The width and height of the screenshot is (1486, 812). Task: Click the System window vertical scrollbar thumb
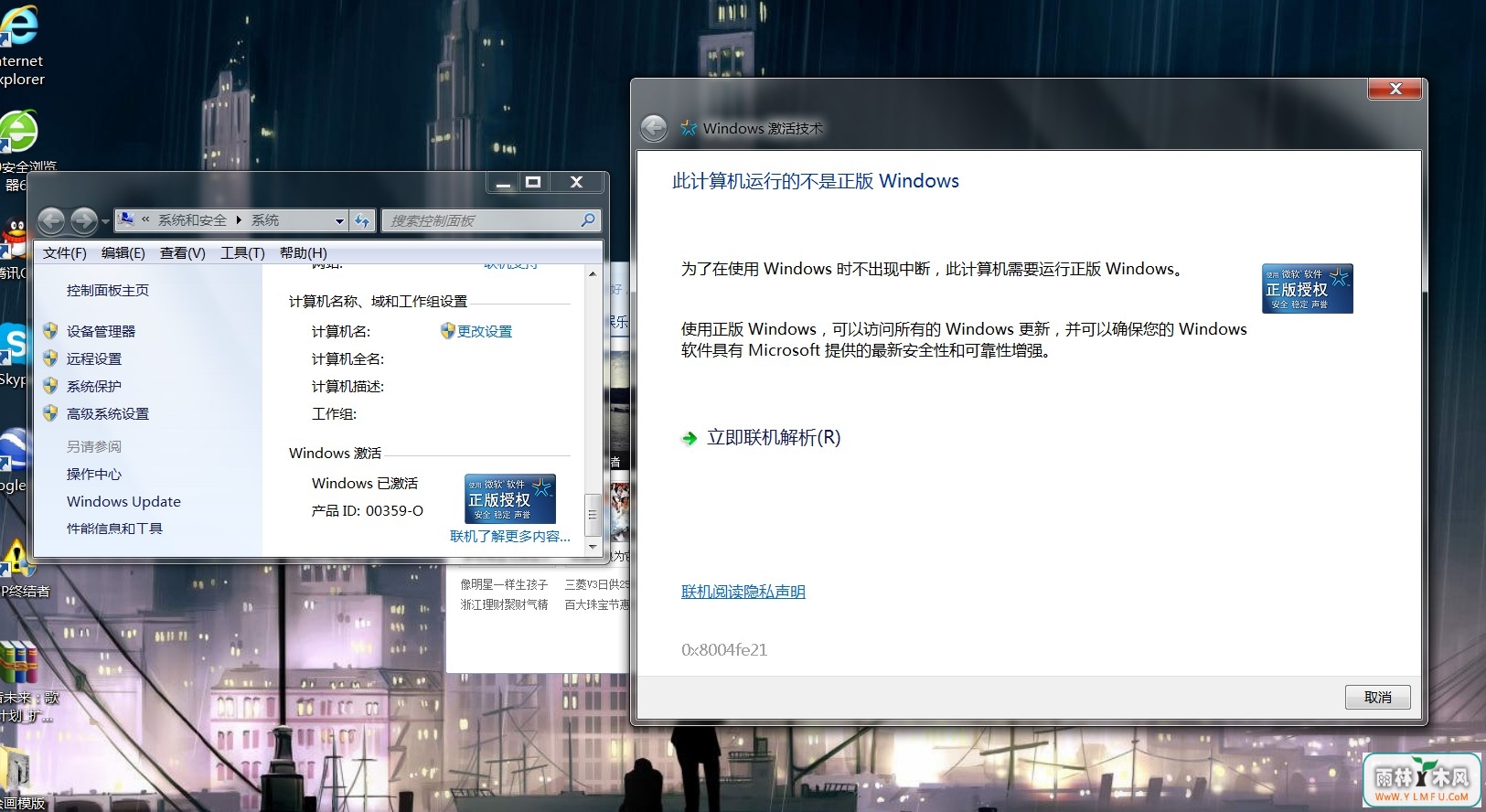tap(593, 514)
